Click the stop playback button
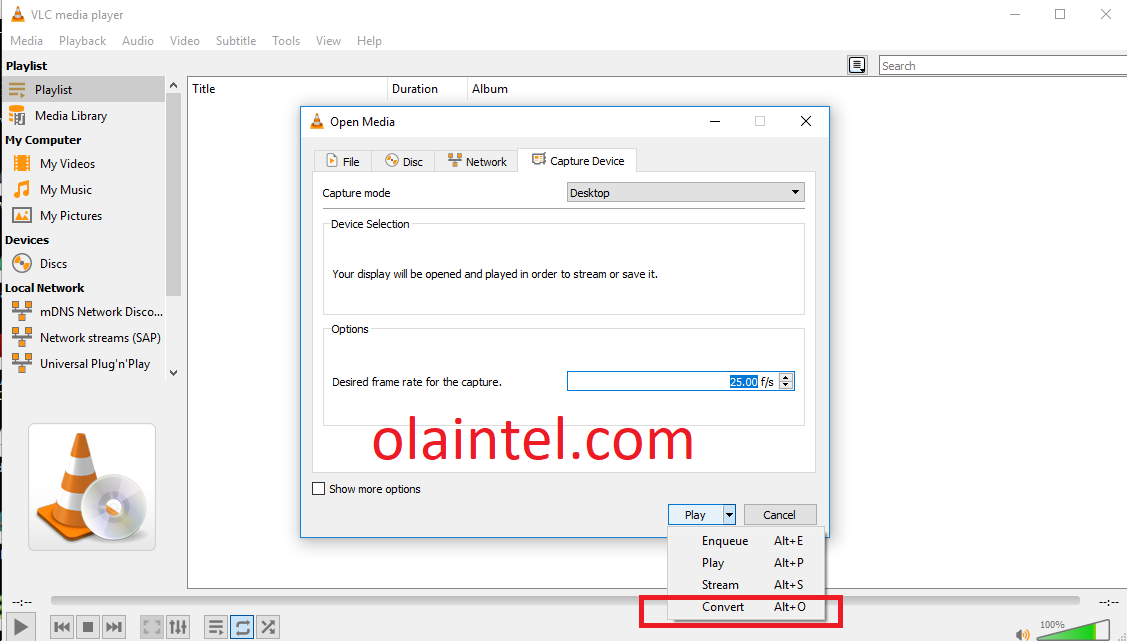Screen dimensions: 1127x641 [x=88, y=627]
